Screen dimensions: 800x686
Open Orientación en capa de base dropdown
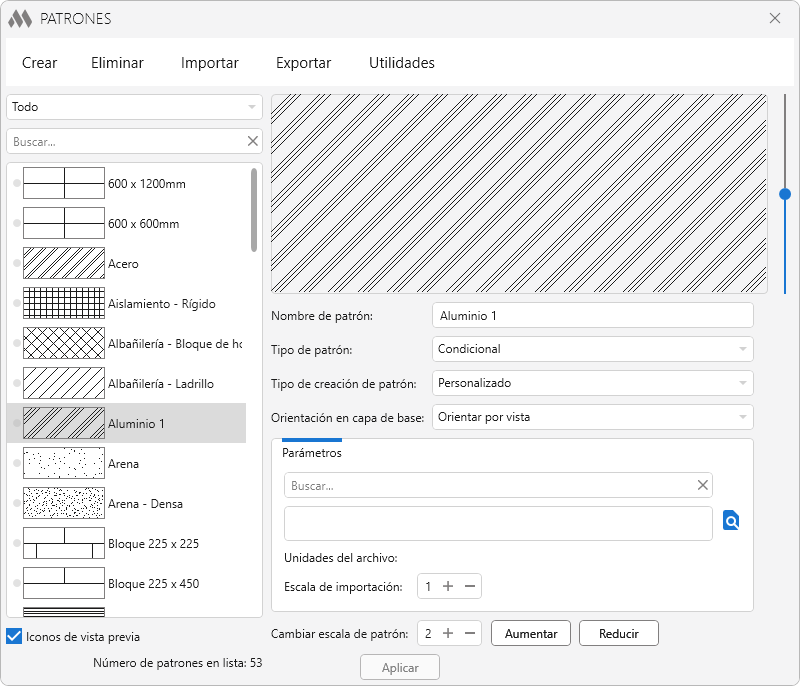(x=593, y=417)
